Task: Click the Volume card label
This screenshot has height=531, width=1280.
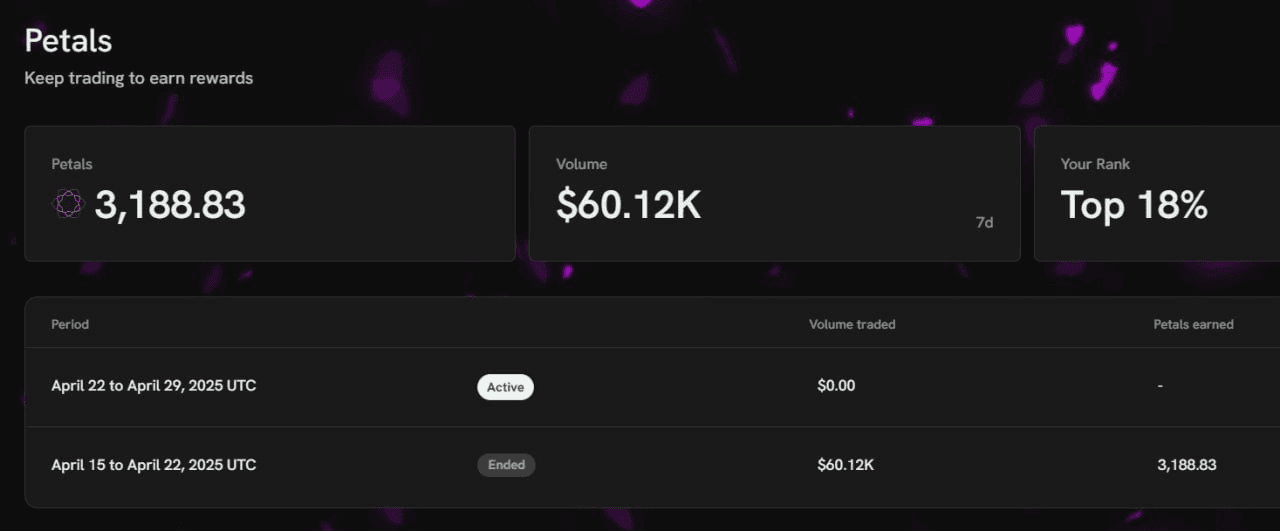Action: 581,164
